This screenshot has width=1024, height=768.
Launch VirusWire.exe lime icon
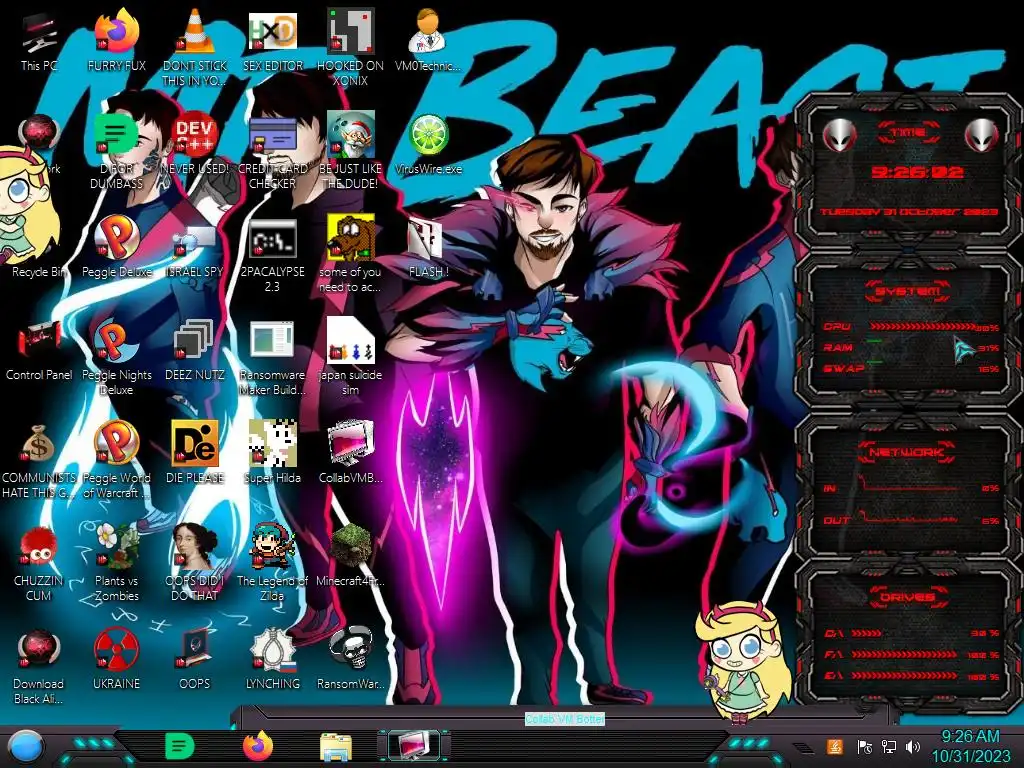point(428,144)
